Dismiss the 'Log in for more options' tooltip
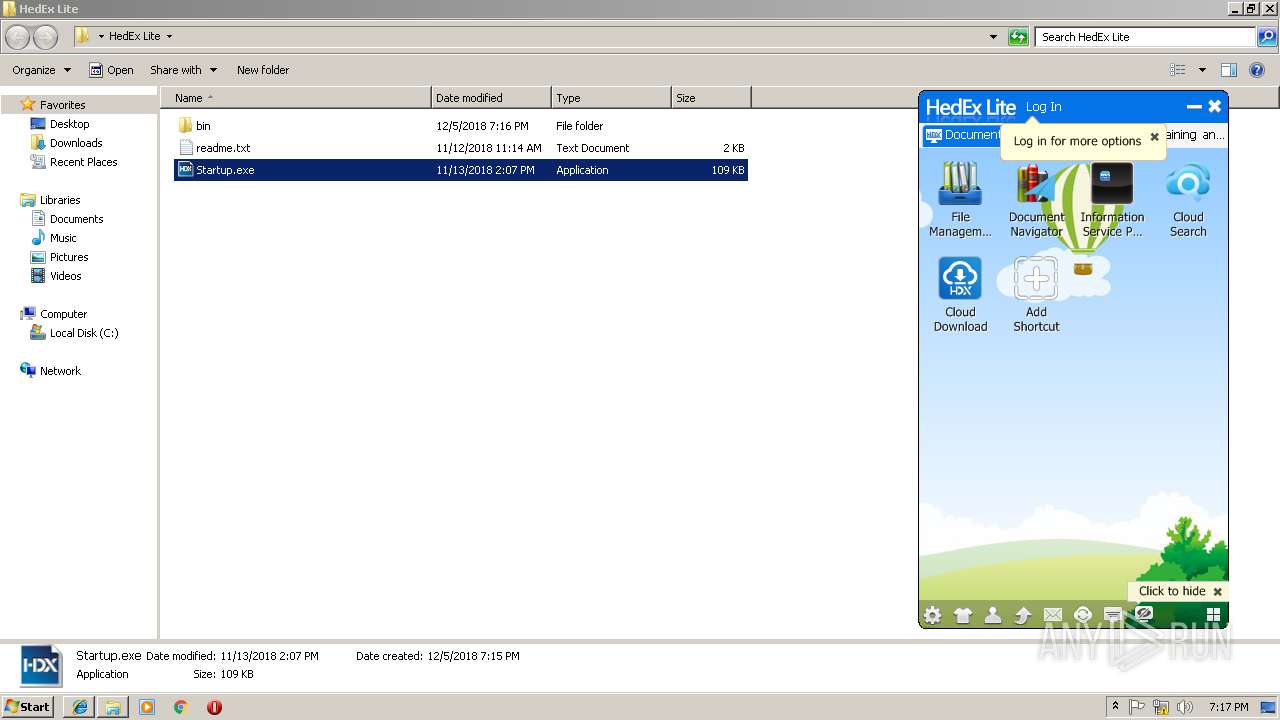This screenshot has width=1280, height=720. coord(1154,137)
